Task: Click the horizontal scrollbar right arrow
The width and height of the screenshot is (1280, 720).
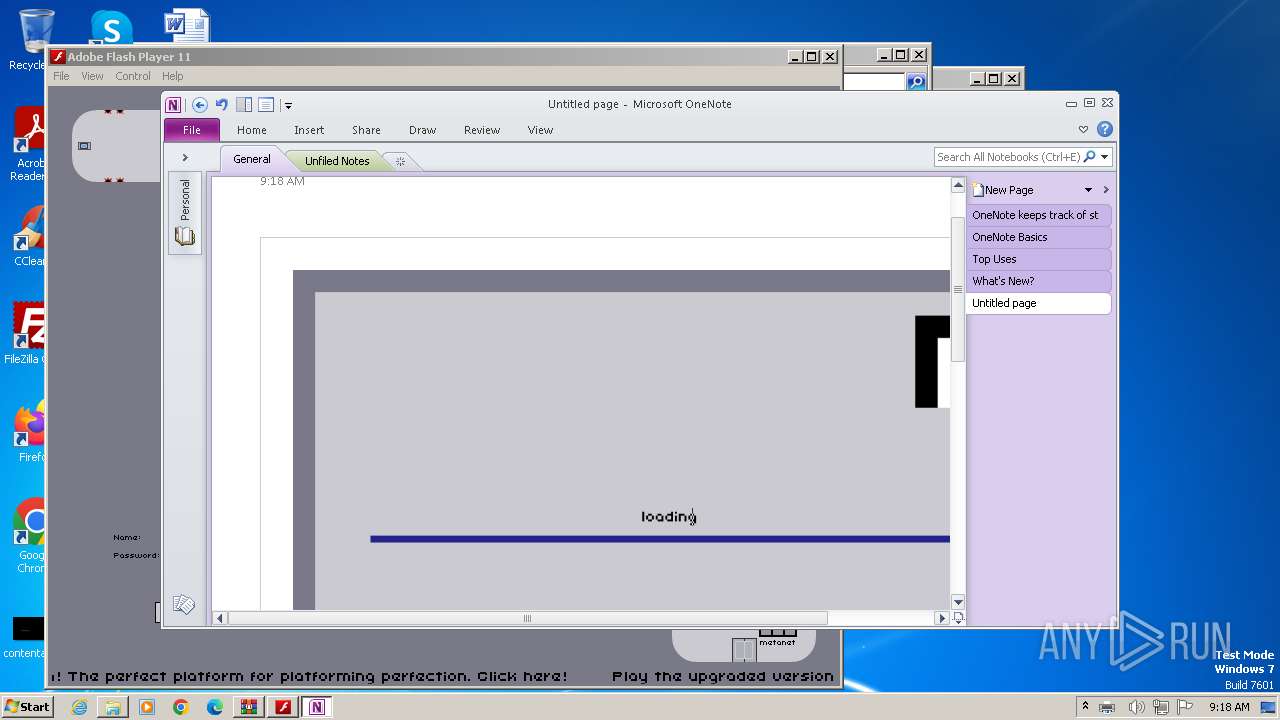Action: [941, 618]
